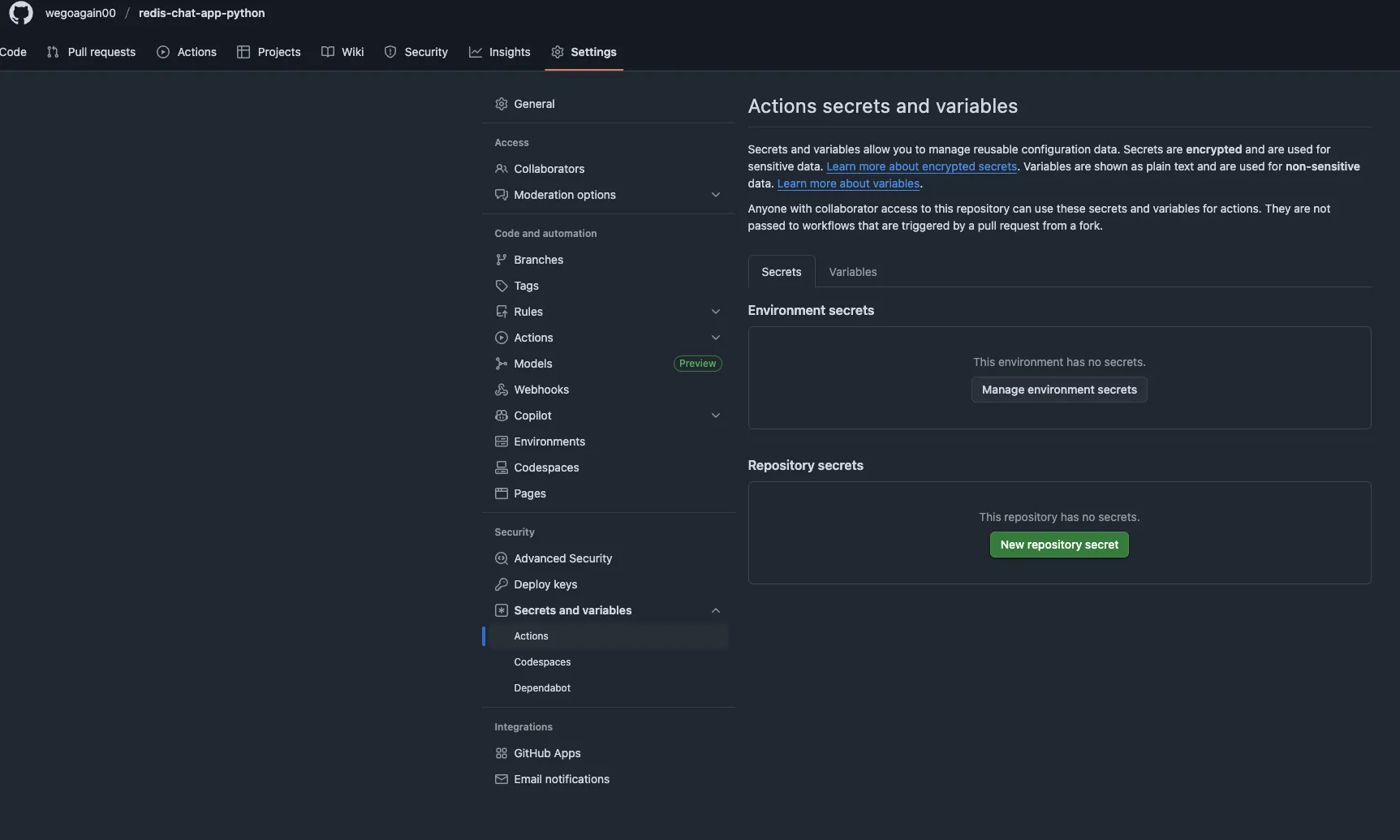Open the Pull requests tab
The image size is (1400, 840).
pyautogui.click(x=91, y=52)
